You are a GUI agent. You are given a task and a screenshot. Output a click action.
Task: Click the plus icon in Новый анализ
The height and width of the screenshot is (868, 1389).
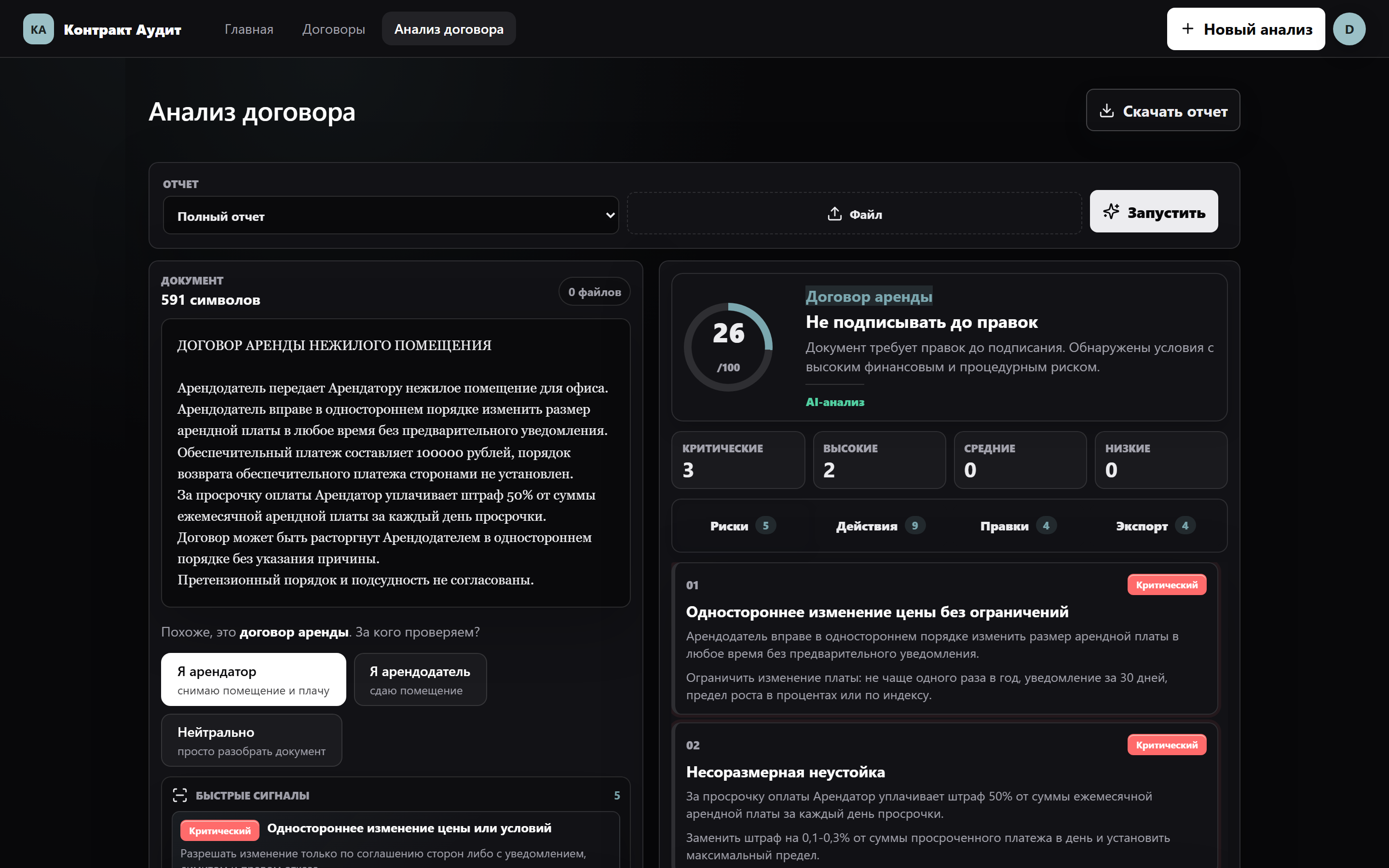[1187, 29]
